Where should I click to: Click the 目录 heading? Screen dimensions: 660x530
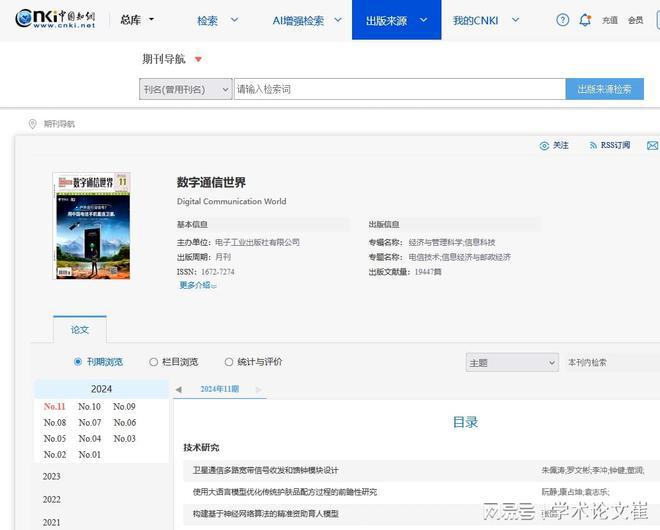[465, 422]
